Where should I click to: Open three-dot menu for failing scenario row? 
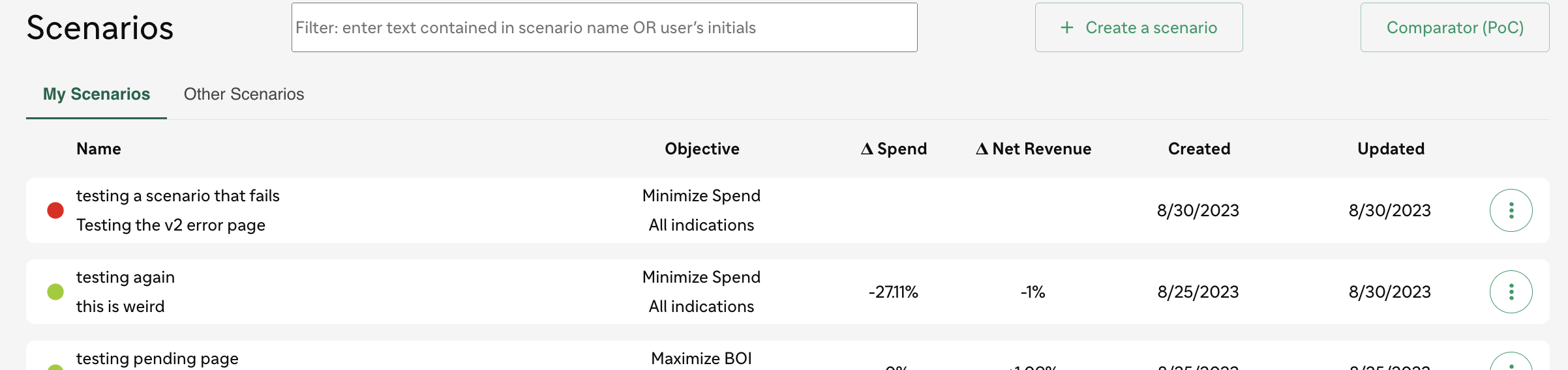(x=1511, y=210)
